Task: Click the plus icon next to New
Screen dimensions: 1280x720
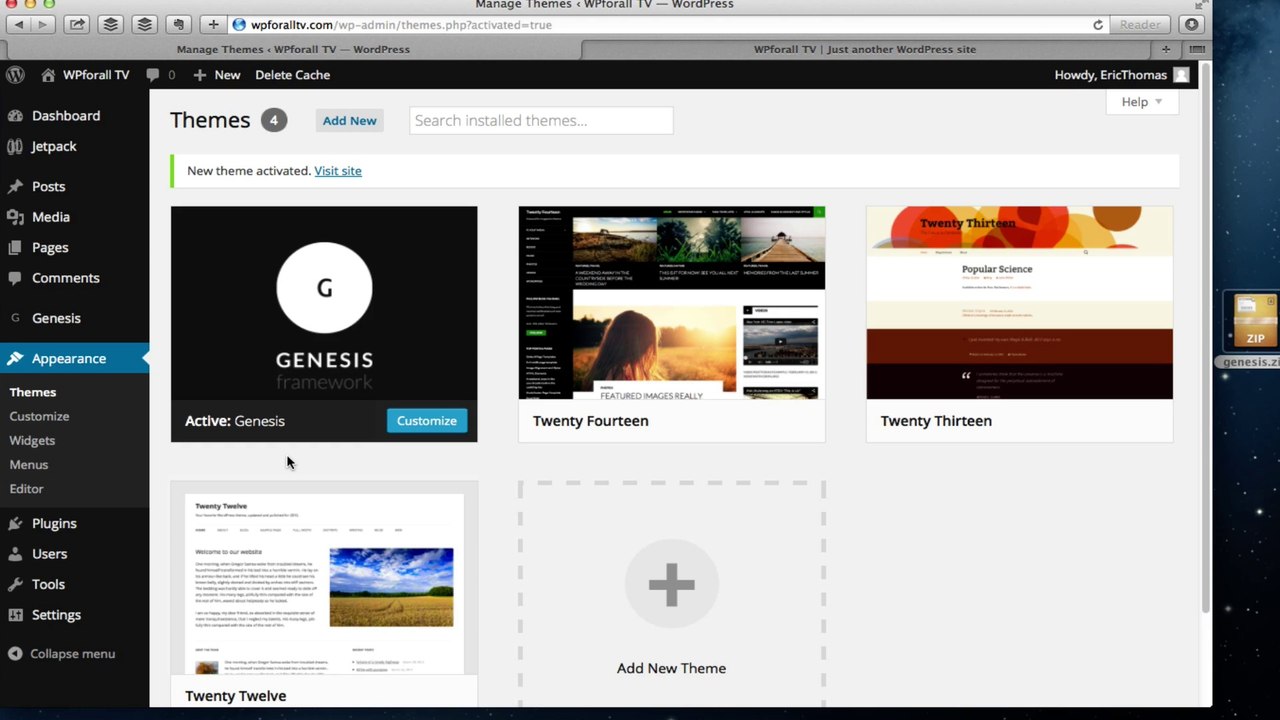Action: click(200, 75)
